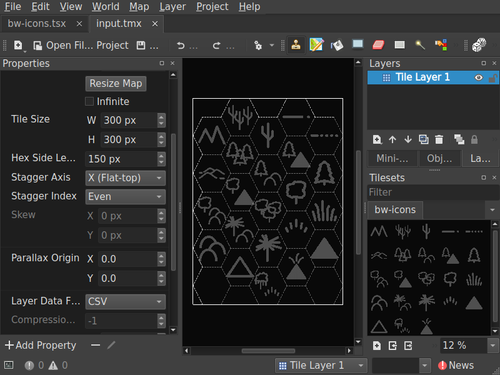
Task: Hide Tile Layer 1 with eye icon
Action: tap(478, 78)
